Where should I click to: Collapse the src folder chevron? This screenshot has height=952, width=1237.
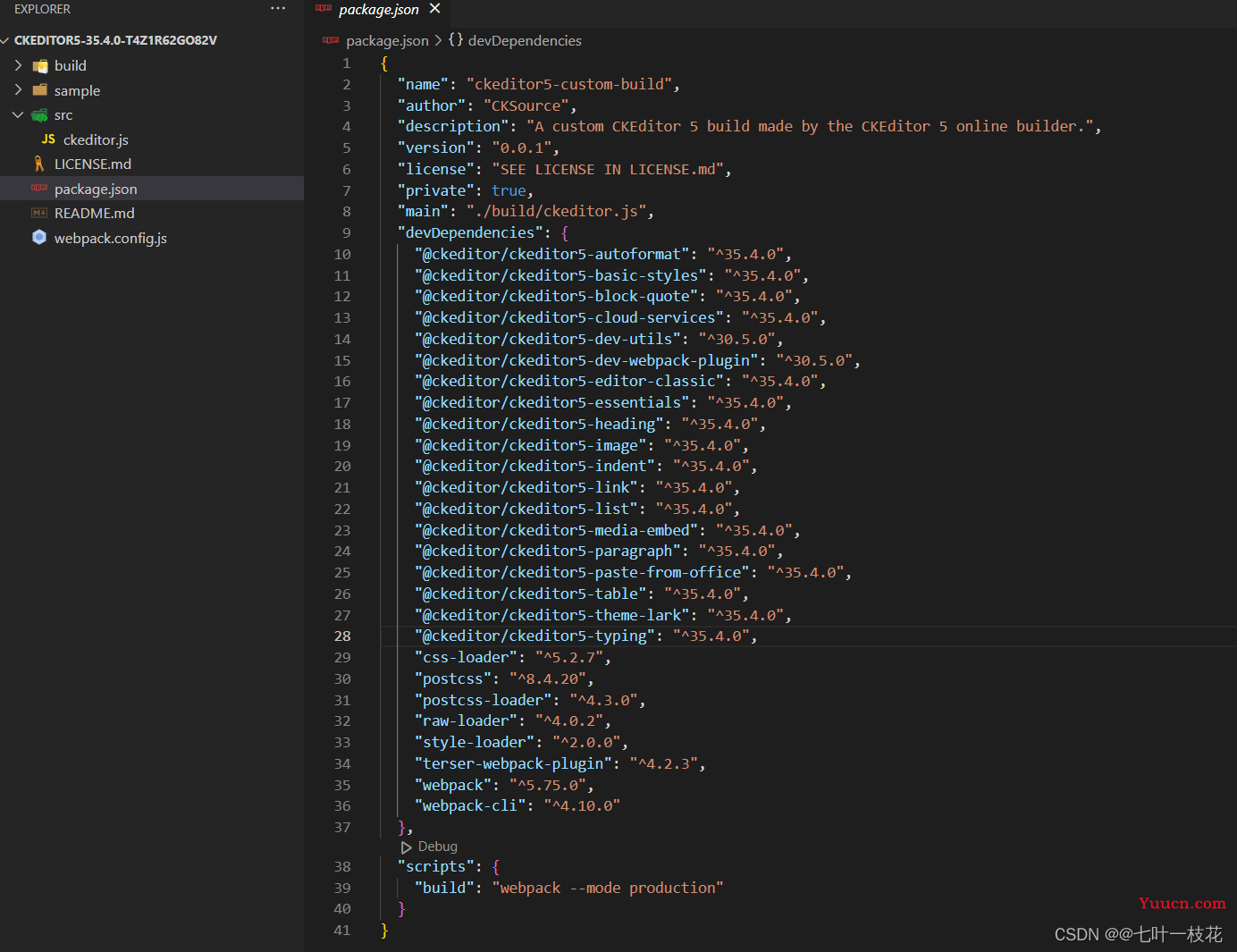click(x=18, y=114)
